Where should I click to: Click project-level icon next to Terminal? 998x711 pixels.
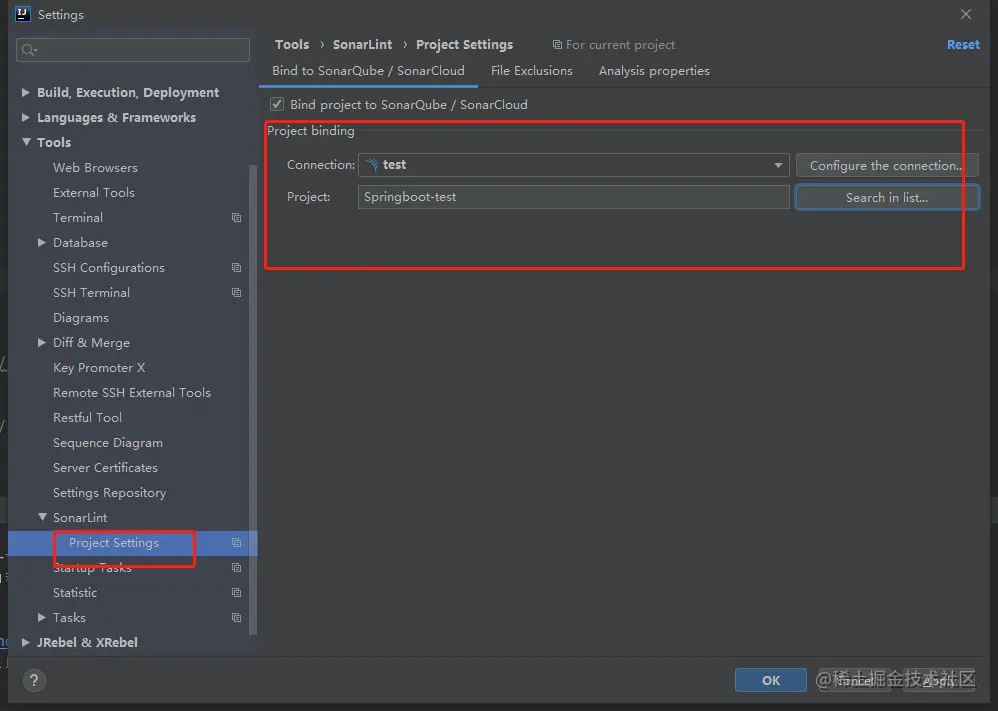coord(236,218)
